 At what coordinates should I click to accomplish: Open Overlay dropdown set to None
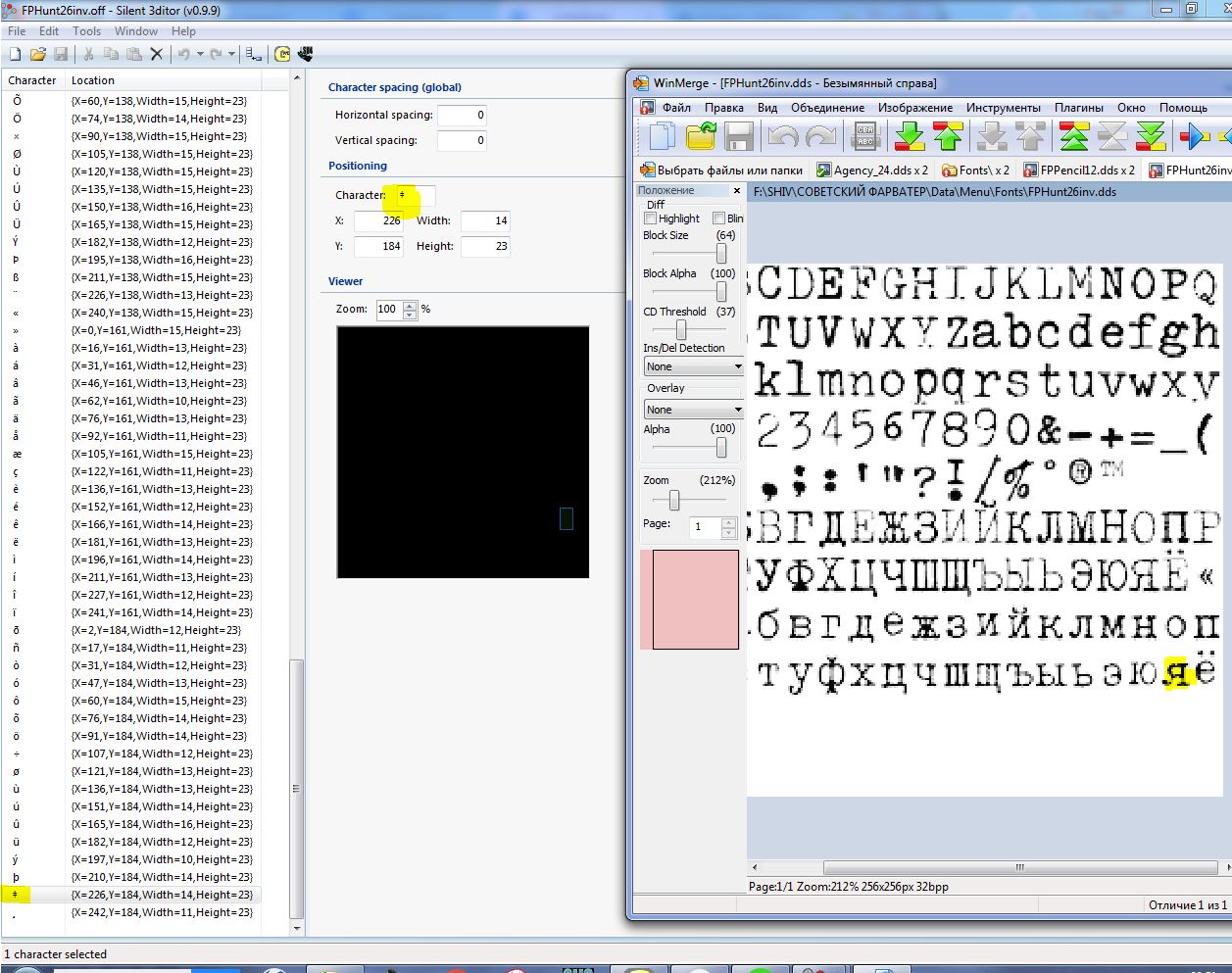(x=693, y=410)
